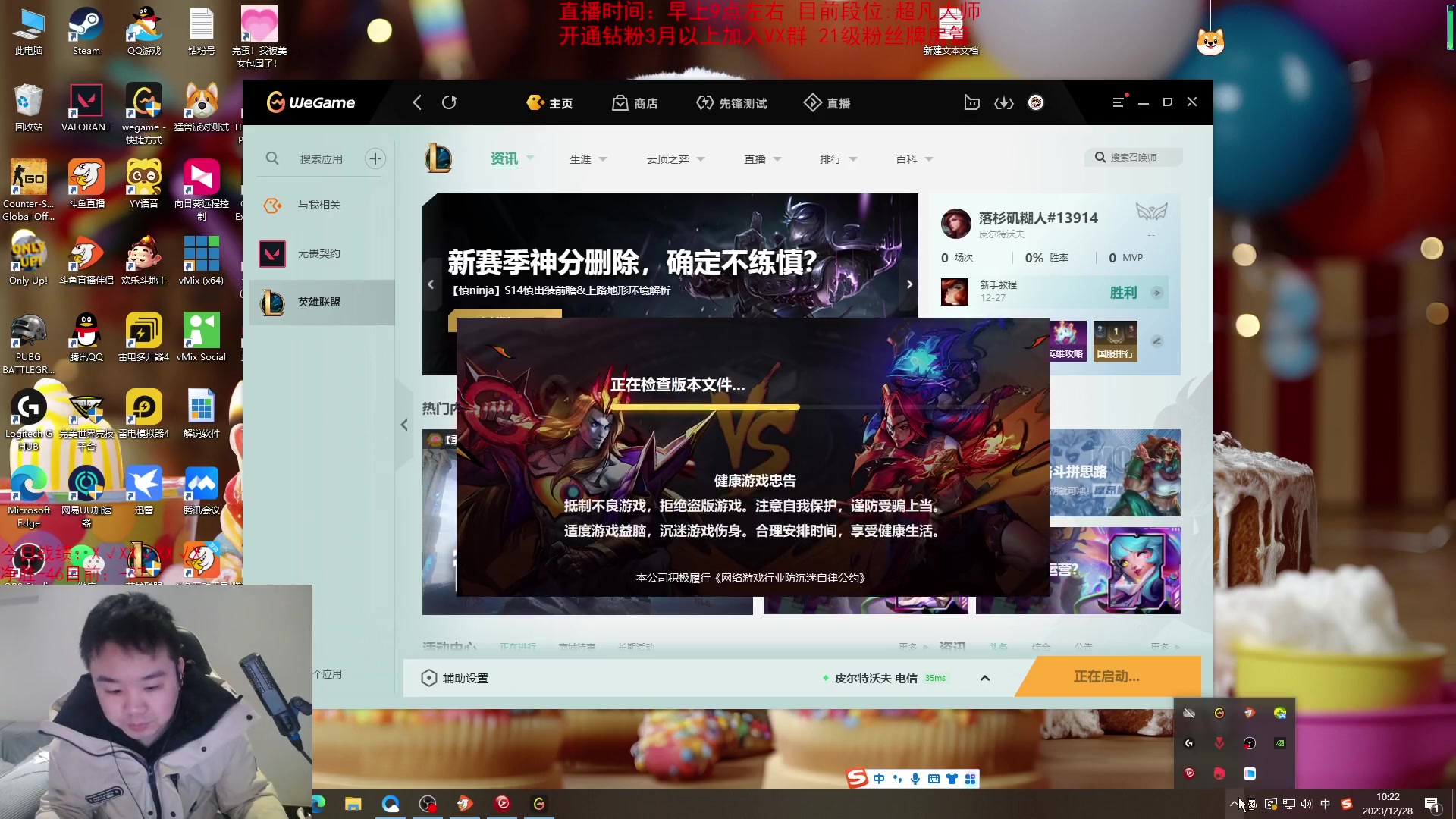The image size is (1456, 819).
Task: Toggle Sogou voice input microphone
Action: point(915,779)
